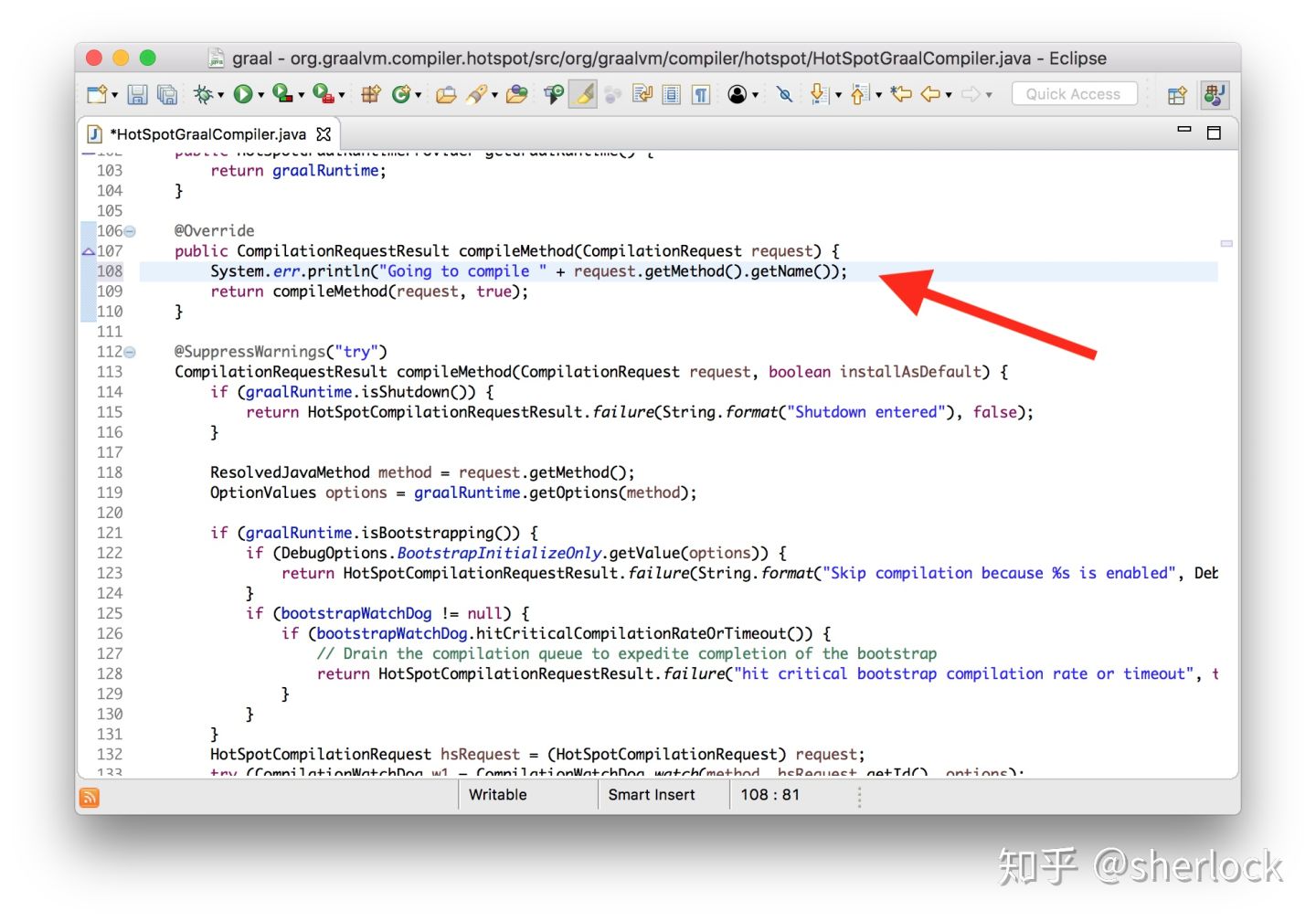Open the Coverage dropdown arrow
The width and height of the screenshot is (1316, 922).
coord(301,95)
